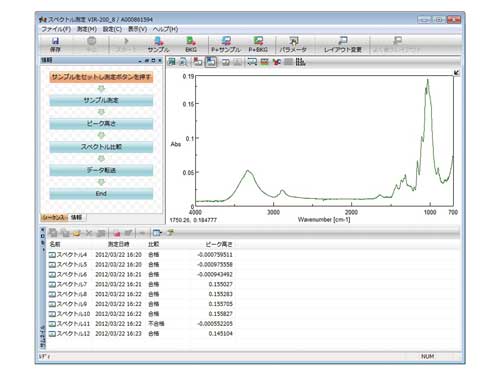Viewport: 500px width, 375px height.
Task: Click the bar-chart icon in spectrum toolbar
Action: pyautogui.click(x=300, y=62)
